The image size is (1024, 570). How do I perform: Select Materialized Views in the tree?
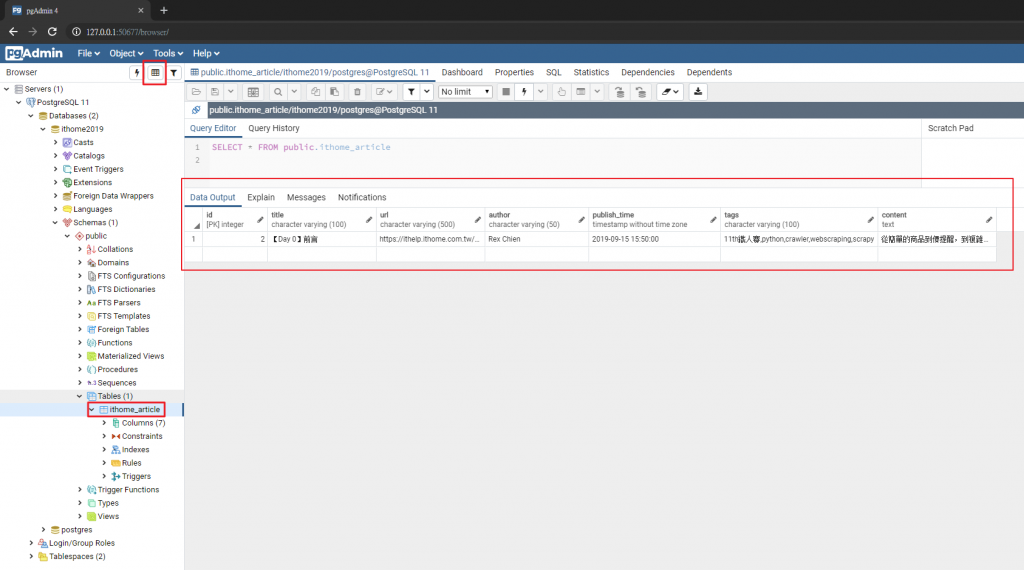(131, 356)
